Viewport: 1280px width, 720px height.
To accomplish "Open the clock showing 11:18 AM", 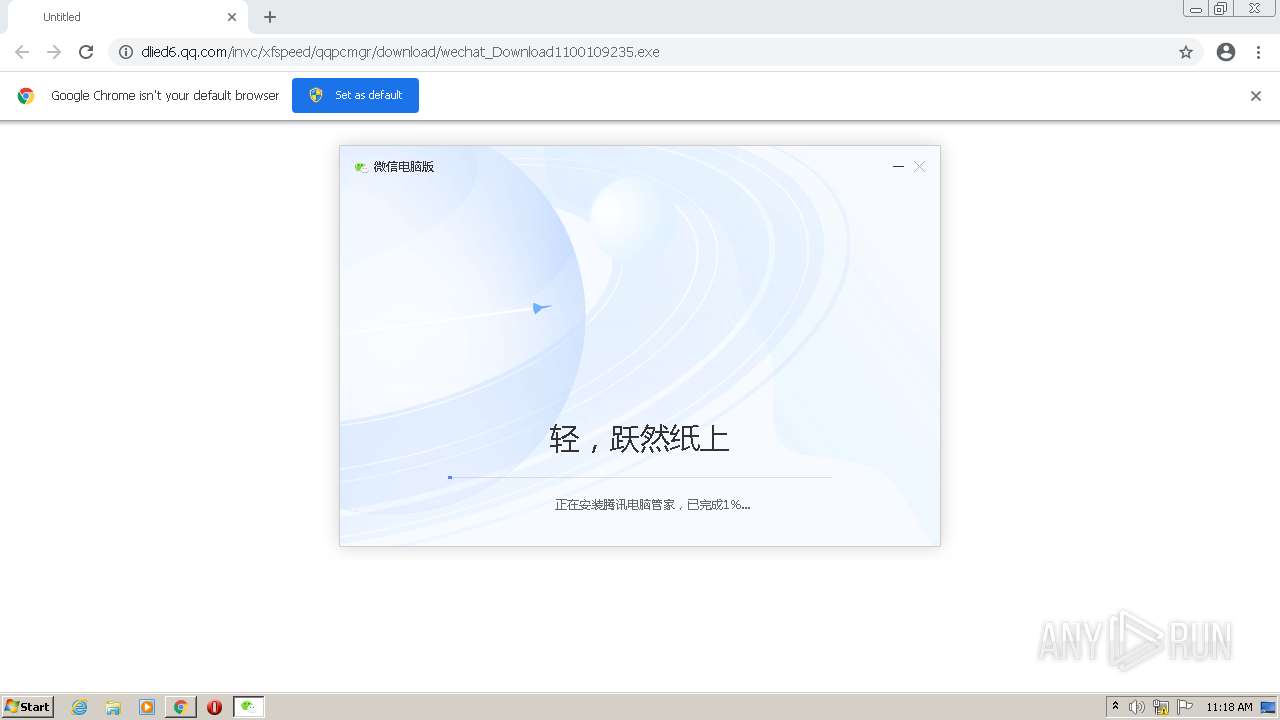I will point(1229,707).
